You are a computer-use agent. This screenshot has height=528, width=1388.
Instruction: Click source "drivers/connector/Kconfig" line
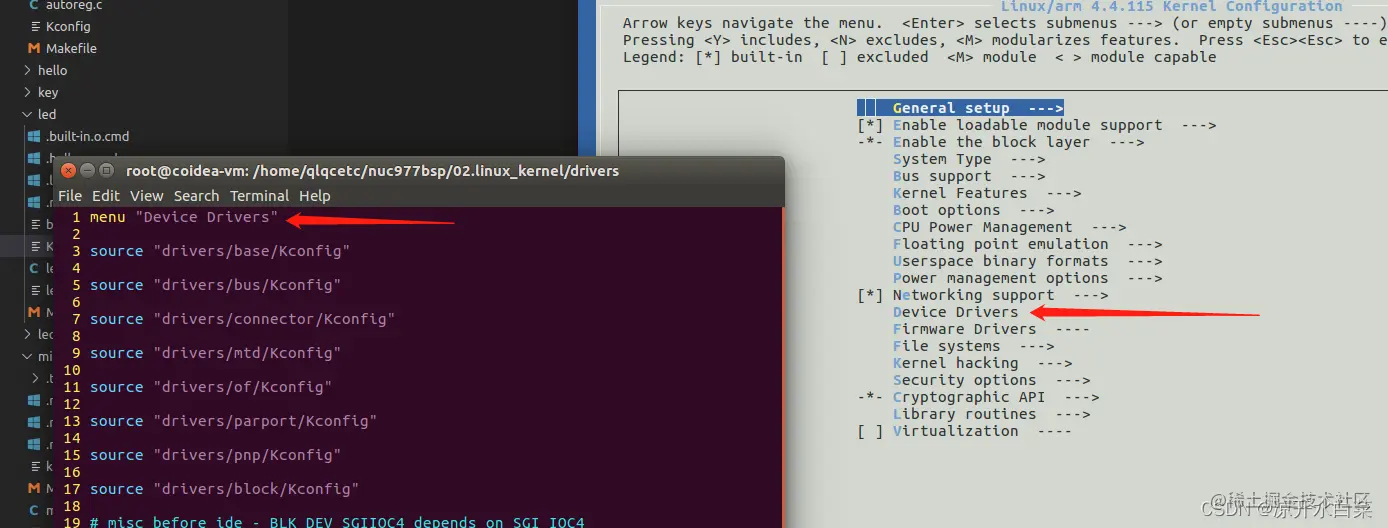[242, 319]
